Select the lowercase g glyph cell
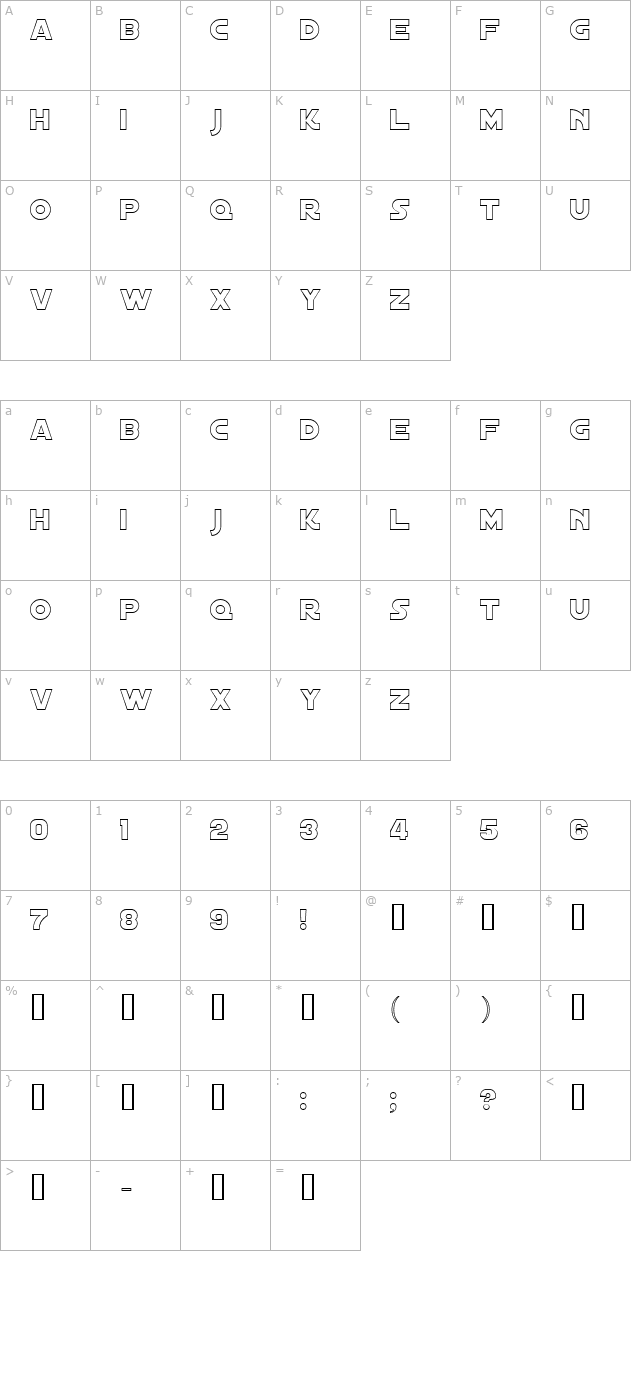This screenshot has height=1400, width=640. point(585,445)
